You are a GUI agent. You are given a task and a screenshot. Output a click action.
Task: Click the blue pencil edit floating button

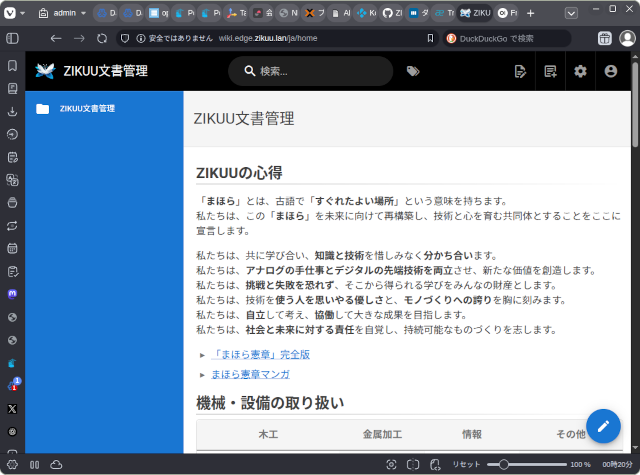point(603,426)
